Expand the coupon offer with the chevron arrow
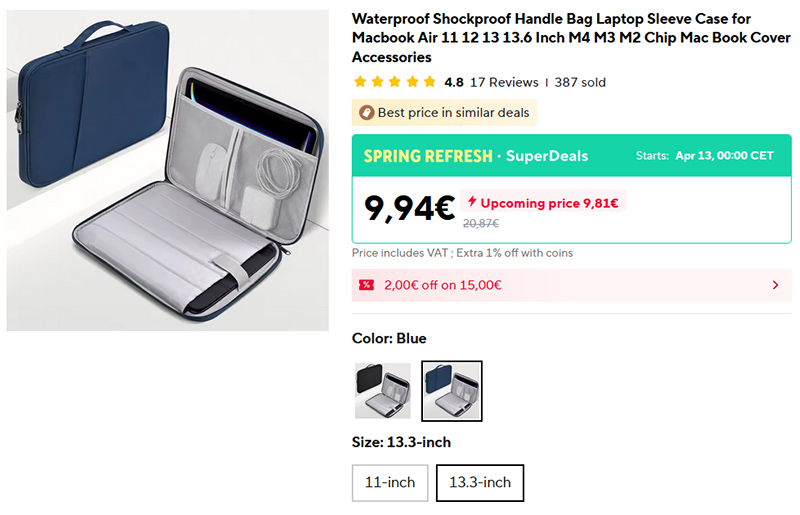Image resolution: width=800 pixels, height=515 pixels. click(776, 285)
